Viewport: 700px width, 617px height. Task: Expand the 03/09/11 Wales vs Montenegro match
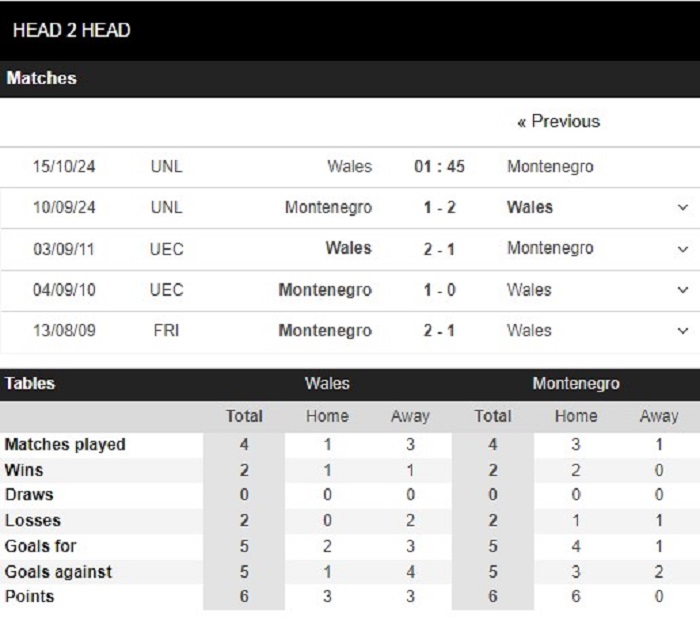pyautogui.click(x=683, y=249)
